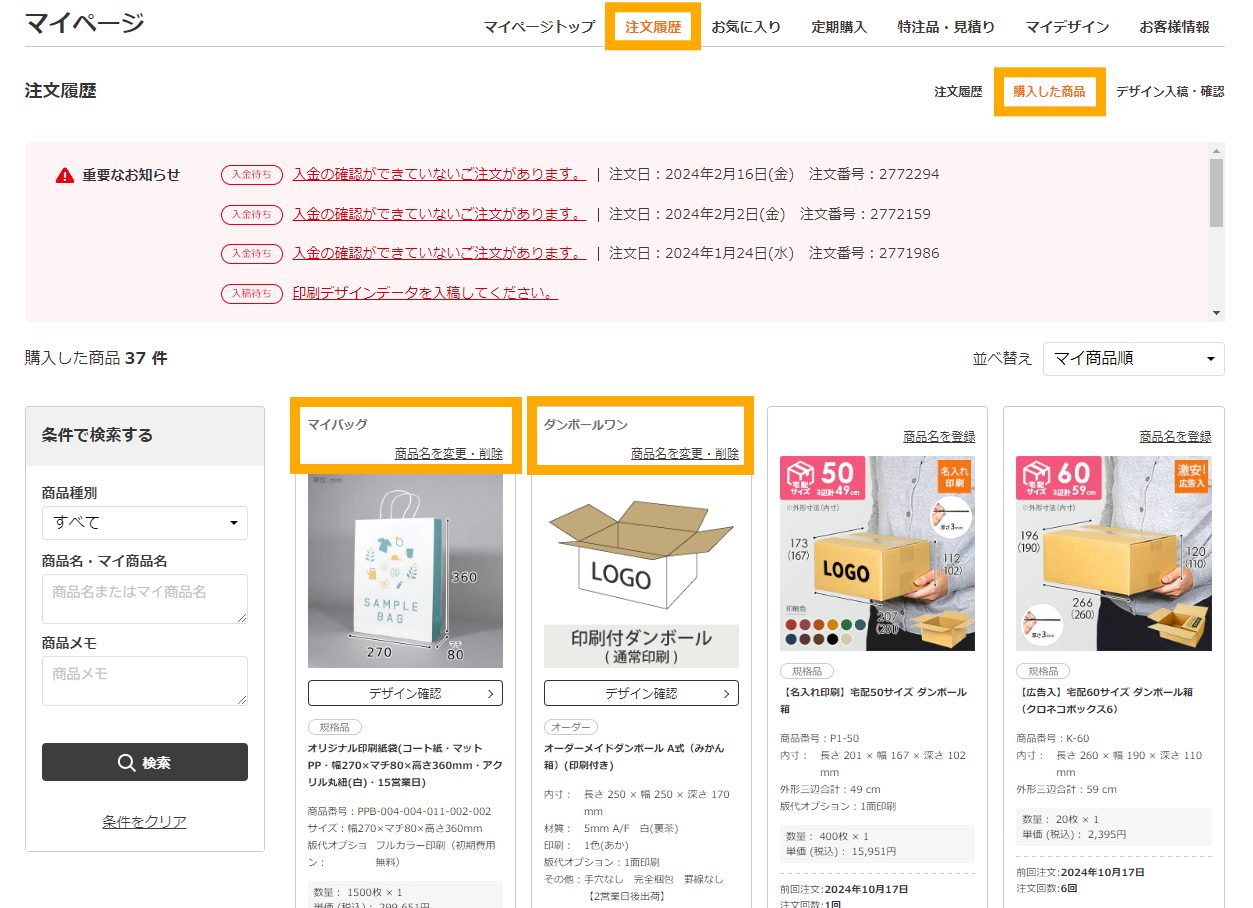Click 商品名を登録 on 宅配50サイズ card
The image size is (1253, 908).
[939, 437]
